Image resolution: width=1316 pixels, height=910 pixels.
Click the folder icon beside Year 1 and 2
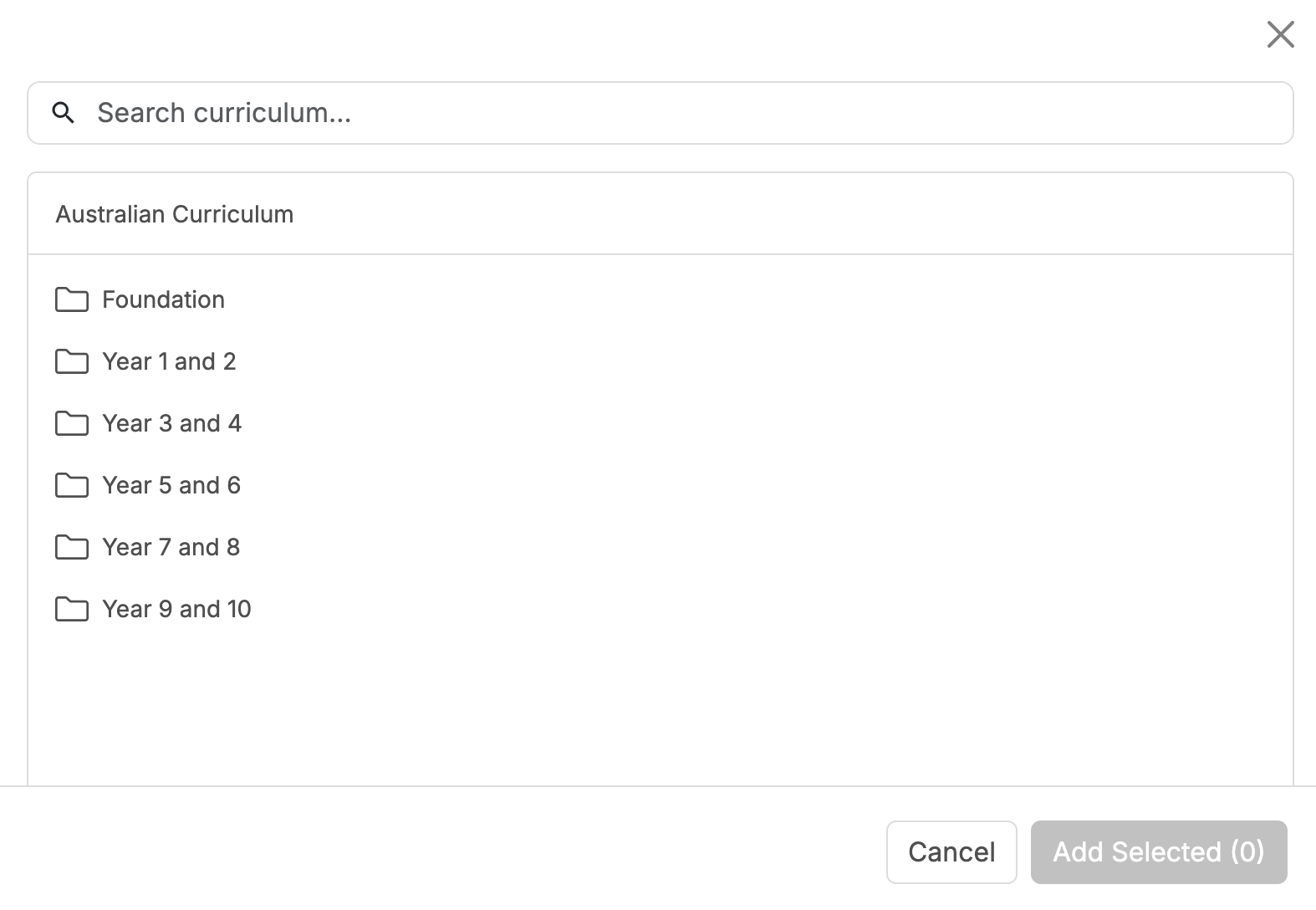[x=73, y=362]
